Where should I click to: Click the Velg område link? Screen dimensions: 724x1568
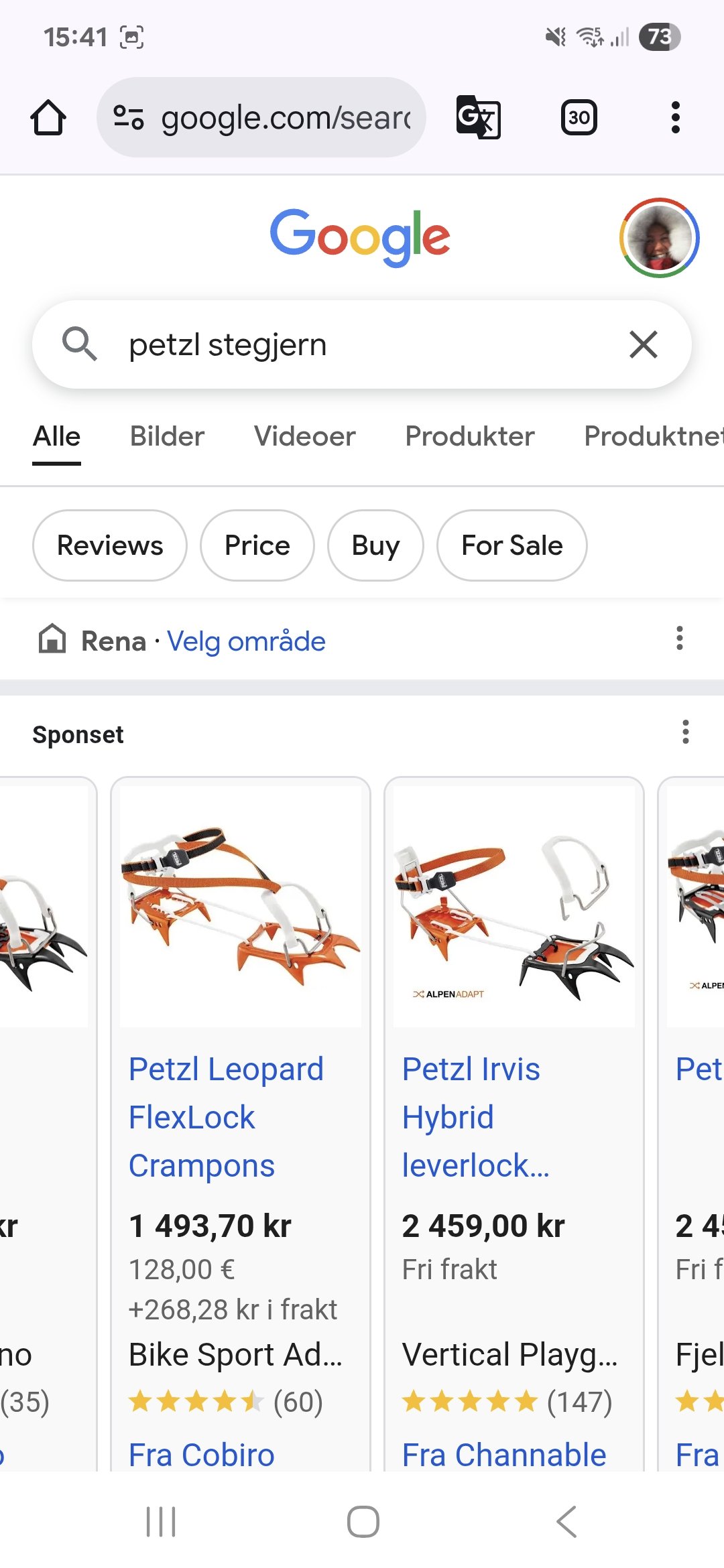(246, 641)
